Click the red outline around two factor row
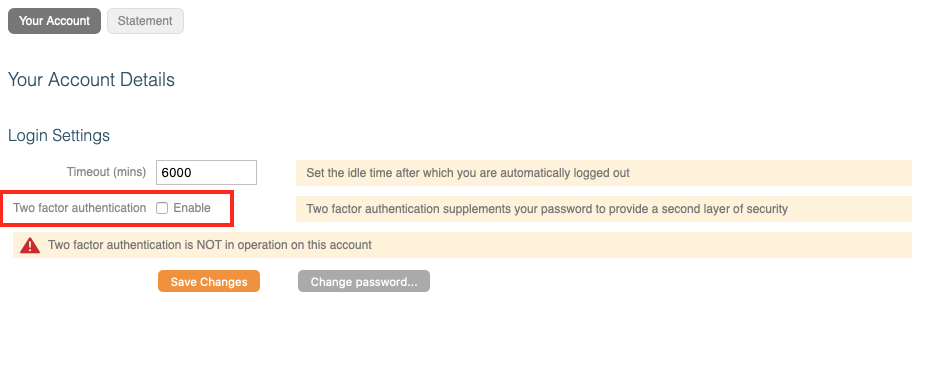The width and height of the screenshot is (933, 390). click(x=117, y=208)
